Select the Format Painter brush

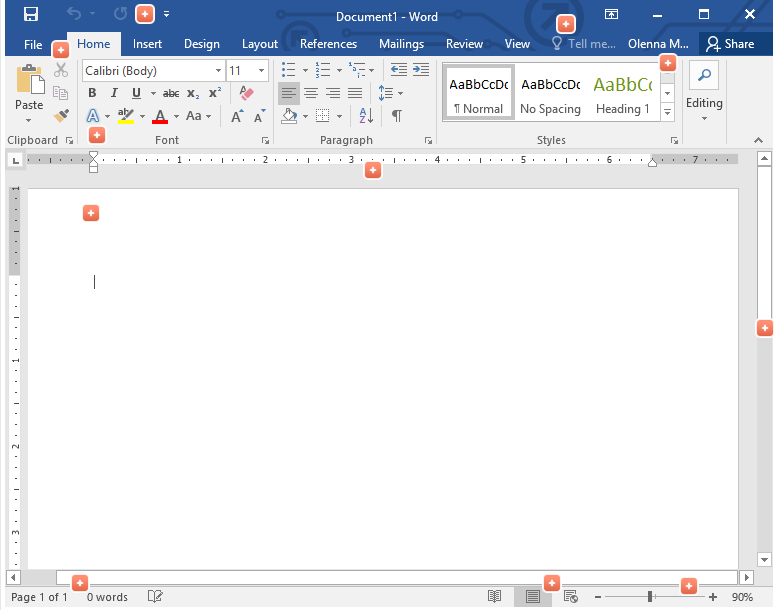(61, 116)
